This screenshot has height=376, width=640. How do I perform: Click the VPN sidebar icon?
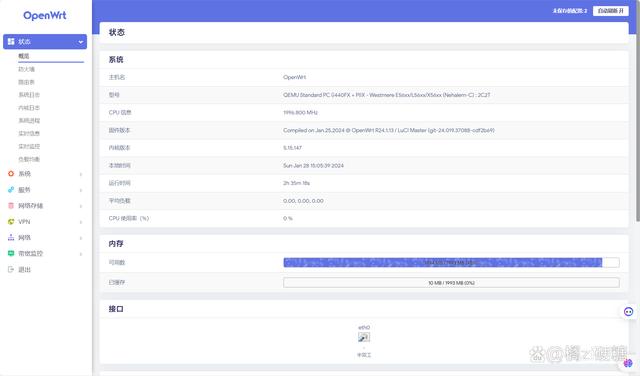pos(11,222)
